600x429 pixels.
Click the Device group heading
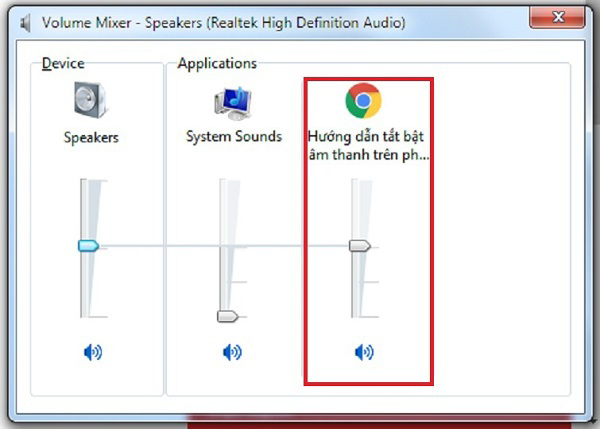point(63,63)
